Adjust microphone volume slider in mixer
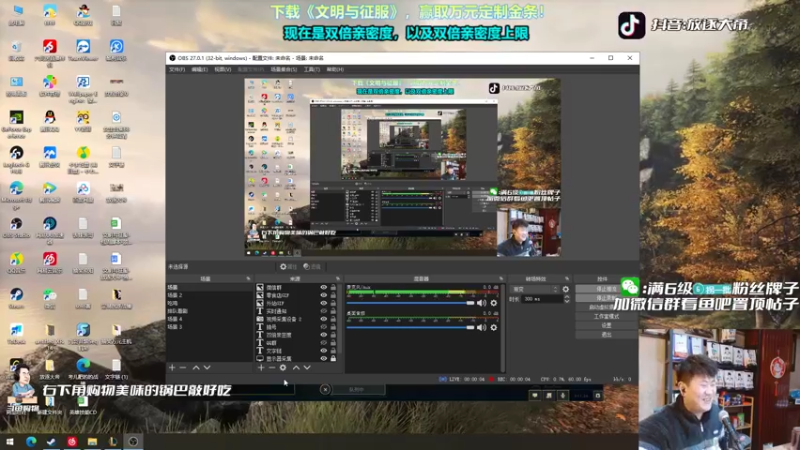The width and height of the screenshot is (800, 450). (411, 303)
